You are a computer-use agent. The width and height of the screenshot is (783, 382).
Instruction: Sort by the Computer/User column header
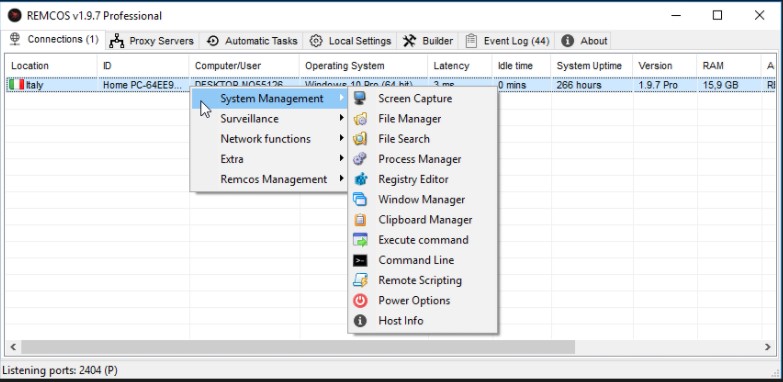pyautogui.click(x=244, y=66)
